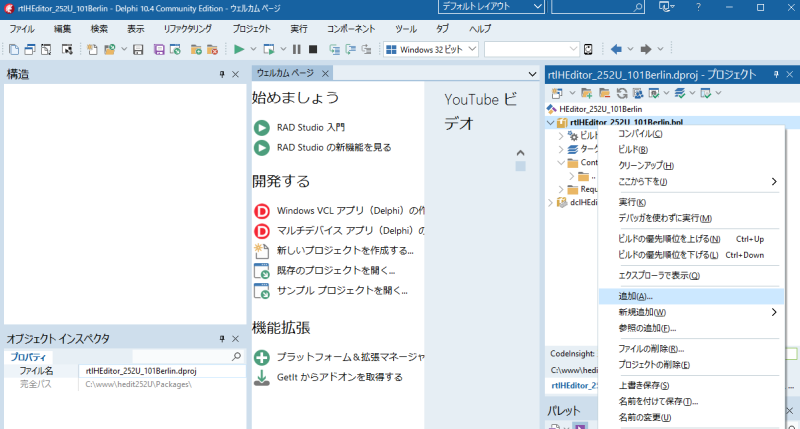Click the Object Inspector search field
The image size is (800, 429).
[x=187, y=357]
